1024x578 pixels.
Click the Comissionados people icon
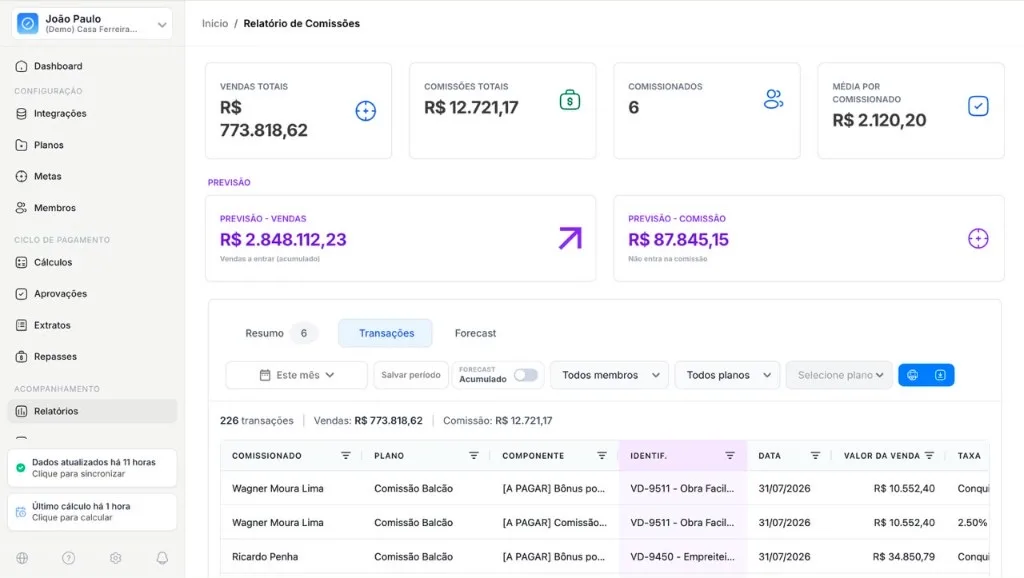[x=773, y=99]
